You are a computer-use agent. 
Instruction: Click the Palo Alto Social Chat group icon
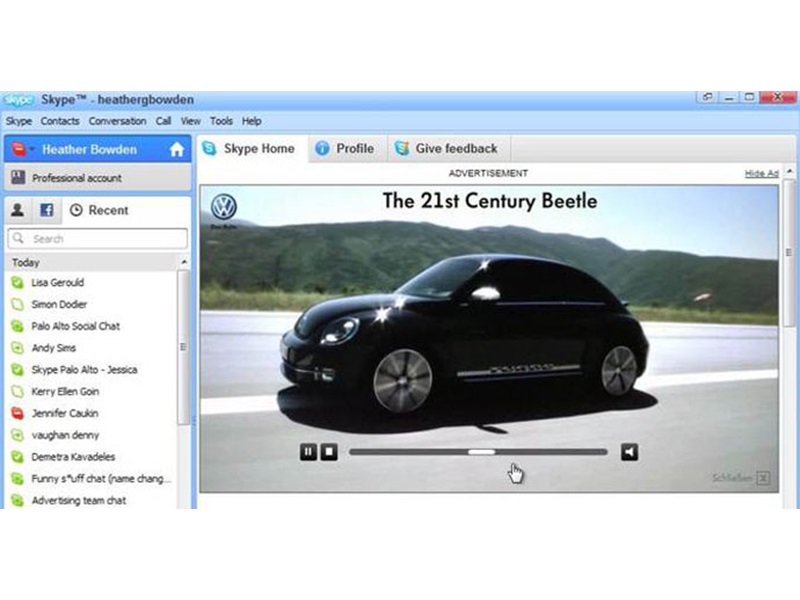pos(17,327)
